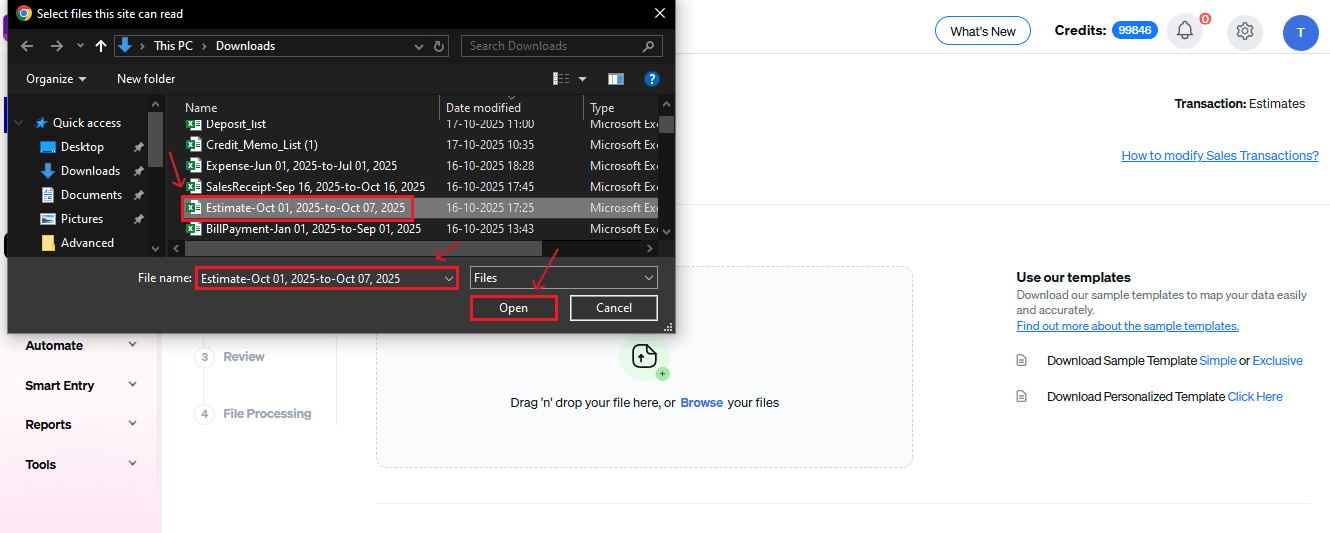
Task: Open the change view dropdown arrow
Action: tap(583, 79)
